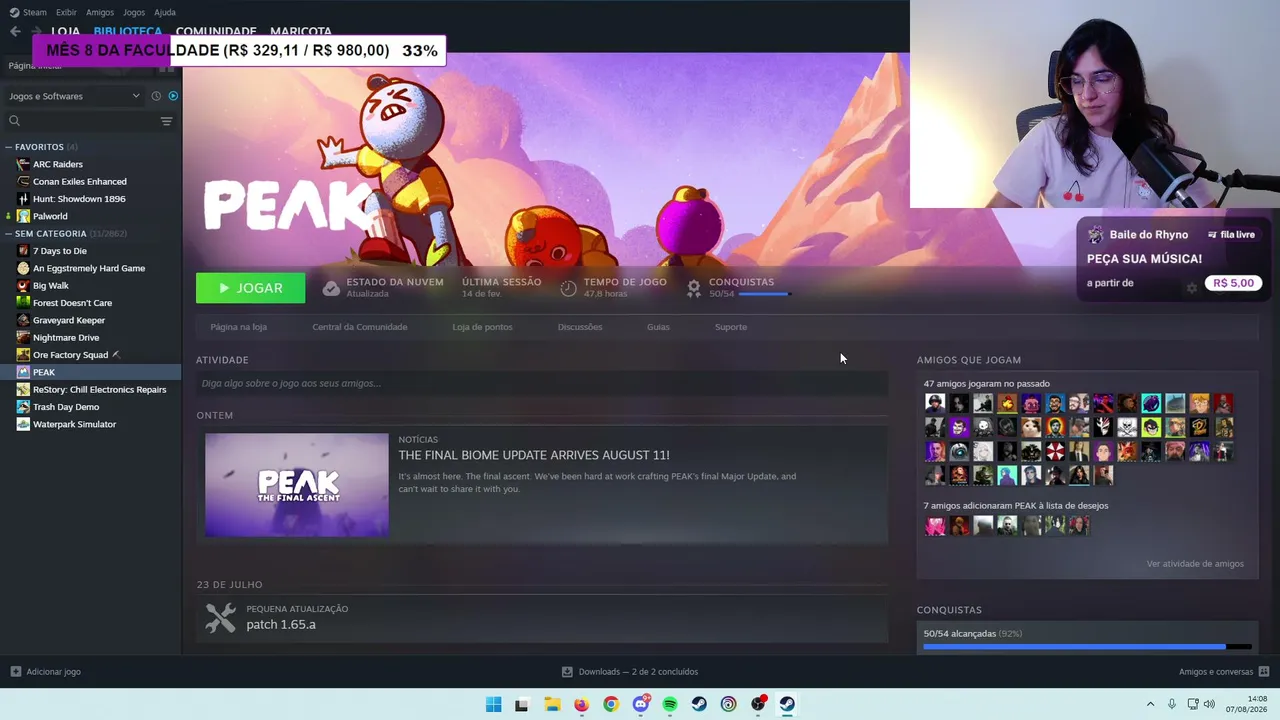The width and height of the screenshot is (1280, 720).
Task: Collapse the FAVORITOS category
Action: [x=8, y=147]
